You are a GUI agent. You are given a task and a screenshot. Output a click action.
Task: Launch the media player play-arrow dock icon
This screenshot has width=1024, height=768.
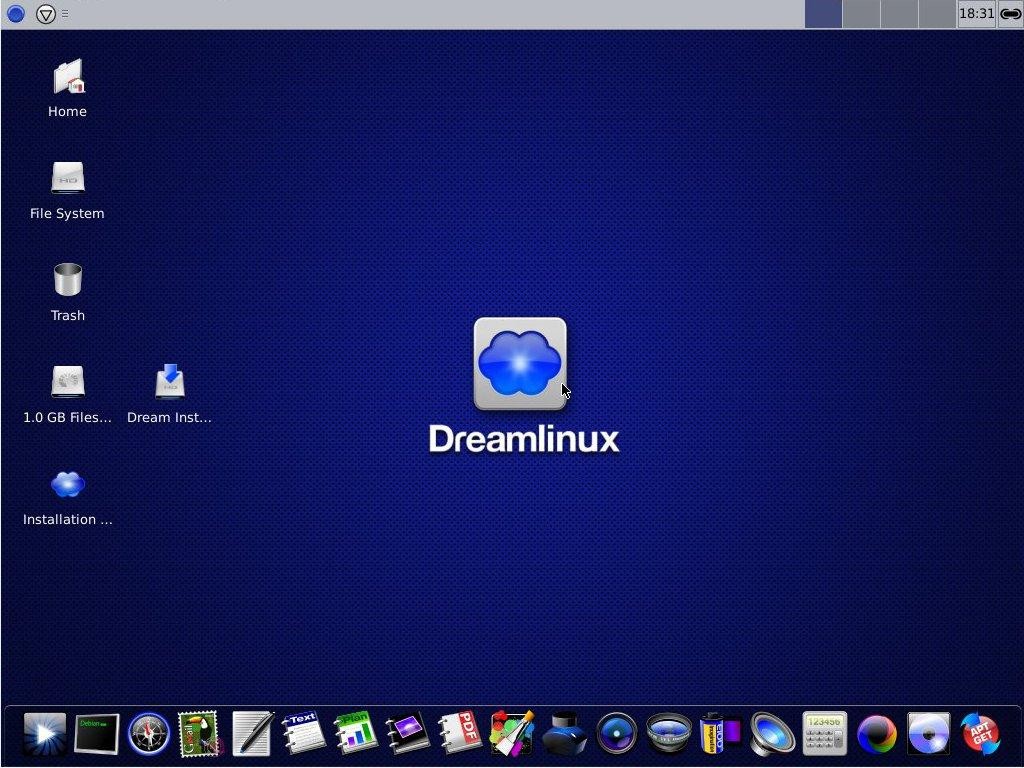pyautogui.click(x=44, y=734)
